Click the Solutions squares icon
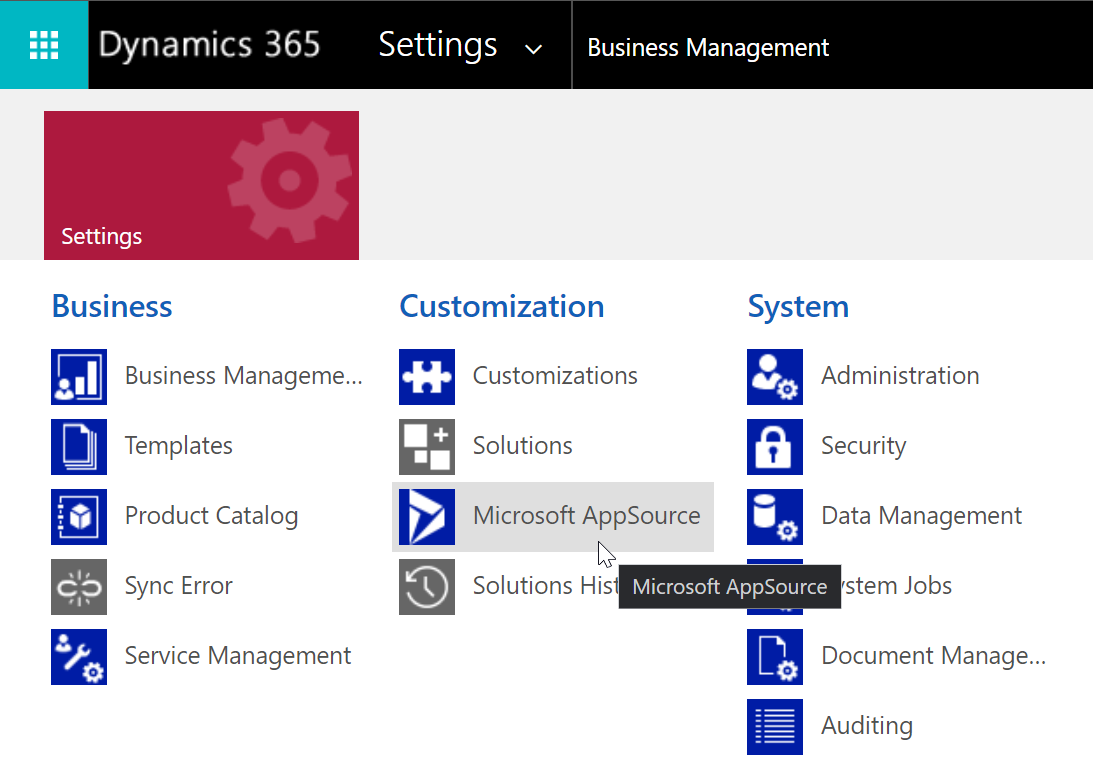1093x764 pixels. pos(427,447)
